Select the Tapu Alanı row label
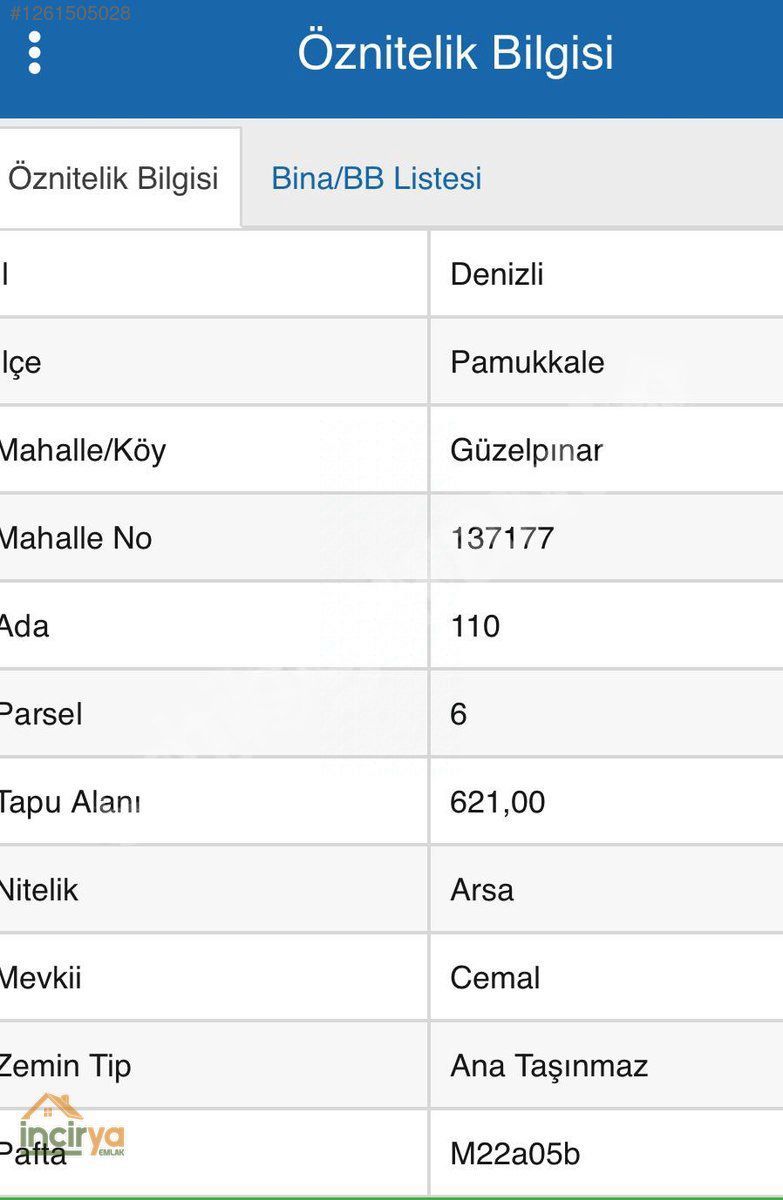The width and height of the screenshot is (783, 1200). pyautogui.click(x=69, y=802)
